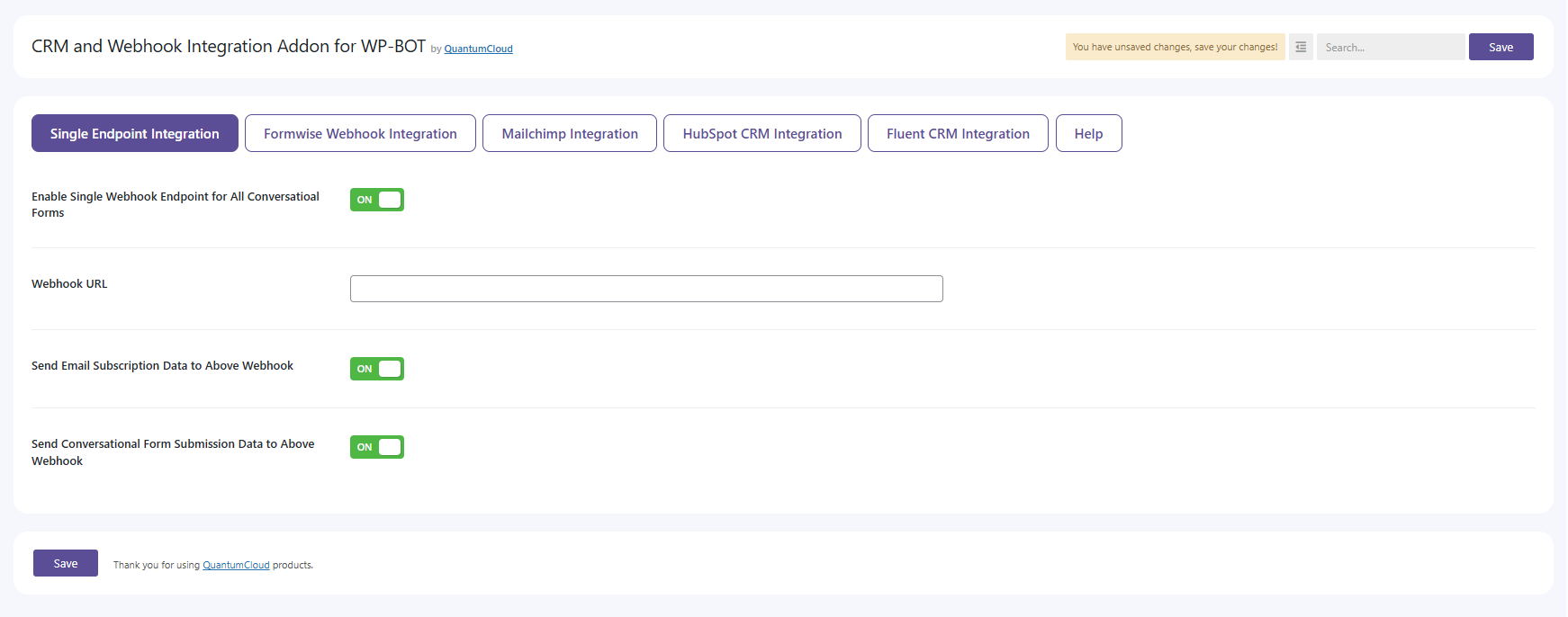Click the unsaved changes notice
Viewport: 1568px width, 617px height.
click(1175, 47)
